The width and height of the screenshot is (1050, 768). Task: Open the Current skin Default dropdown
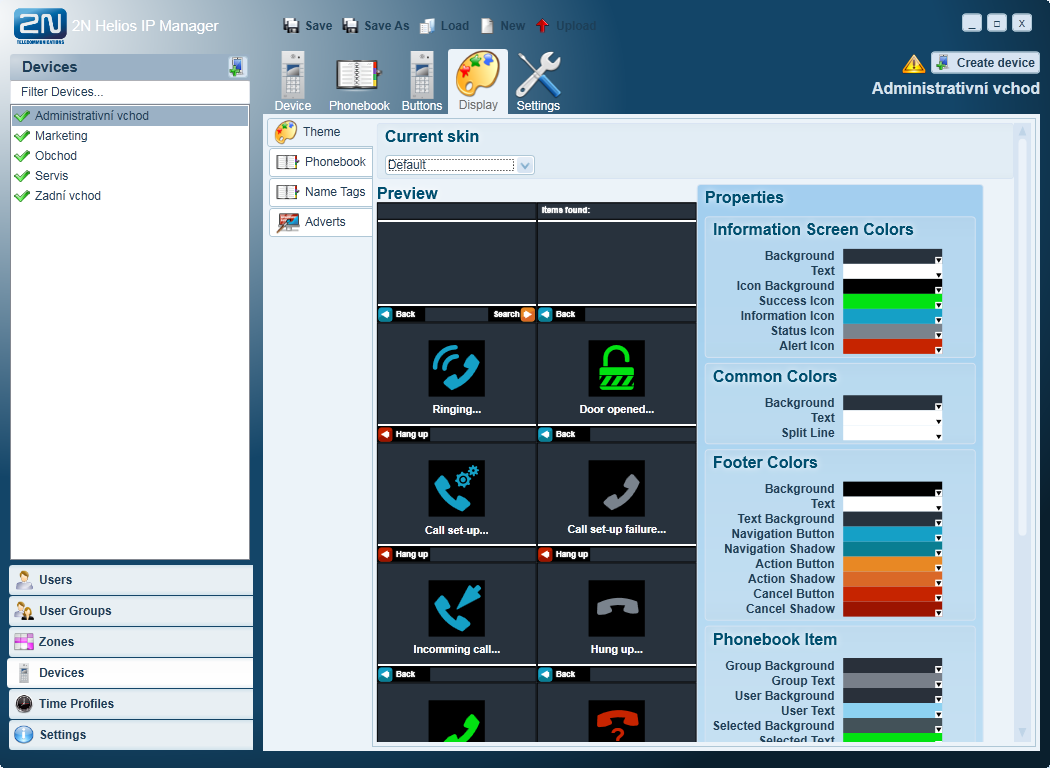(526, 165)
